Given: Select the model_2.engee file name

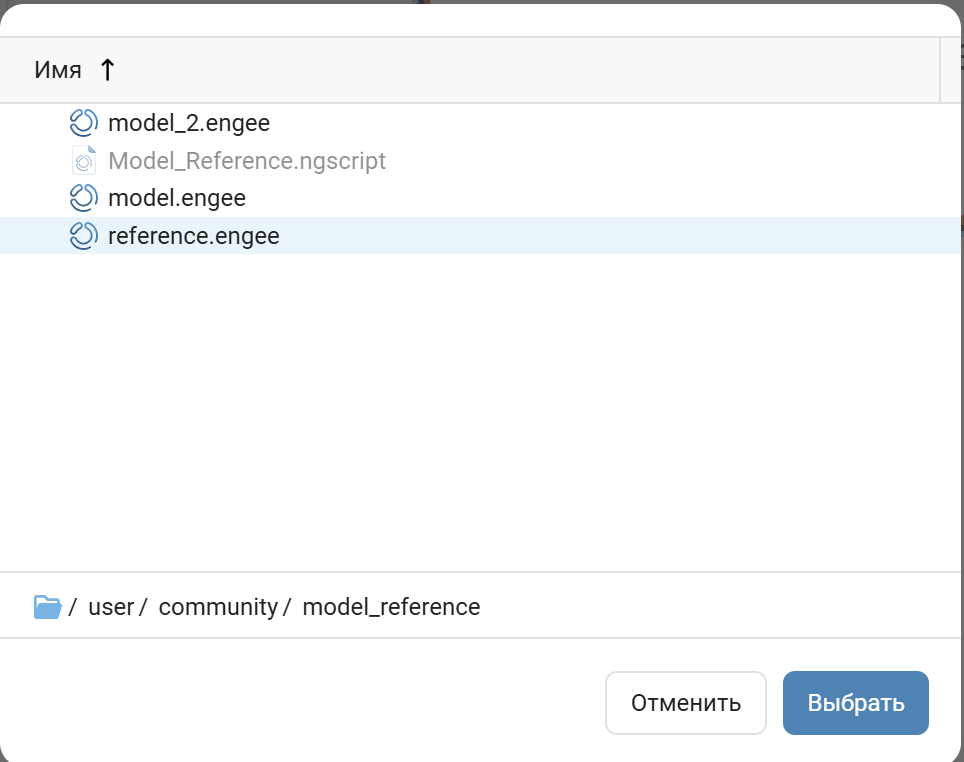Looking at the screenshot, I should [189, 123].
